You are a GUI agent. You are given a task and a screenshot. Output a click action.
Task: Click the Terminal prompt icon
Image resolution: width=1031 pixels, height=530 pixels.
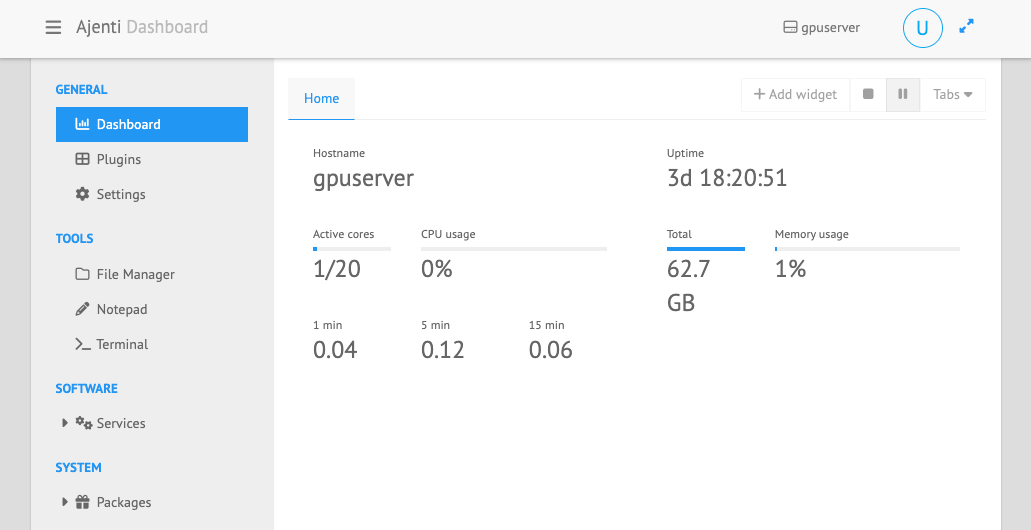click(x=82, y=344)
